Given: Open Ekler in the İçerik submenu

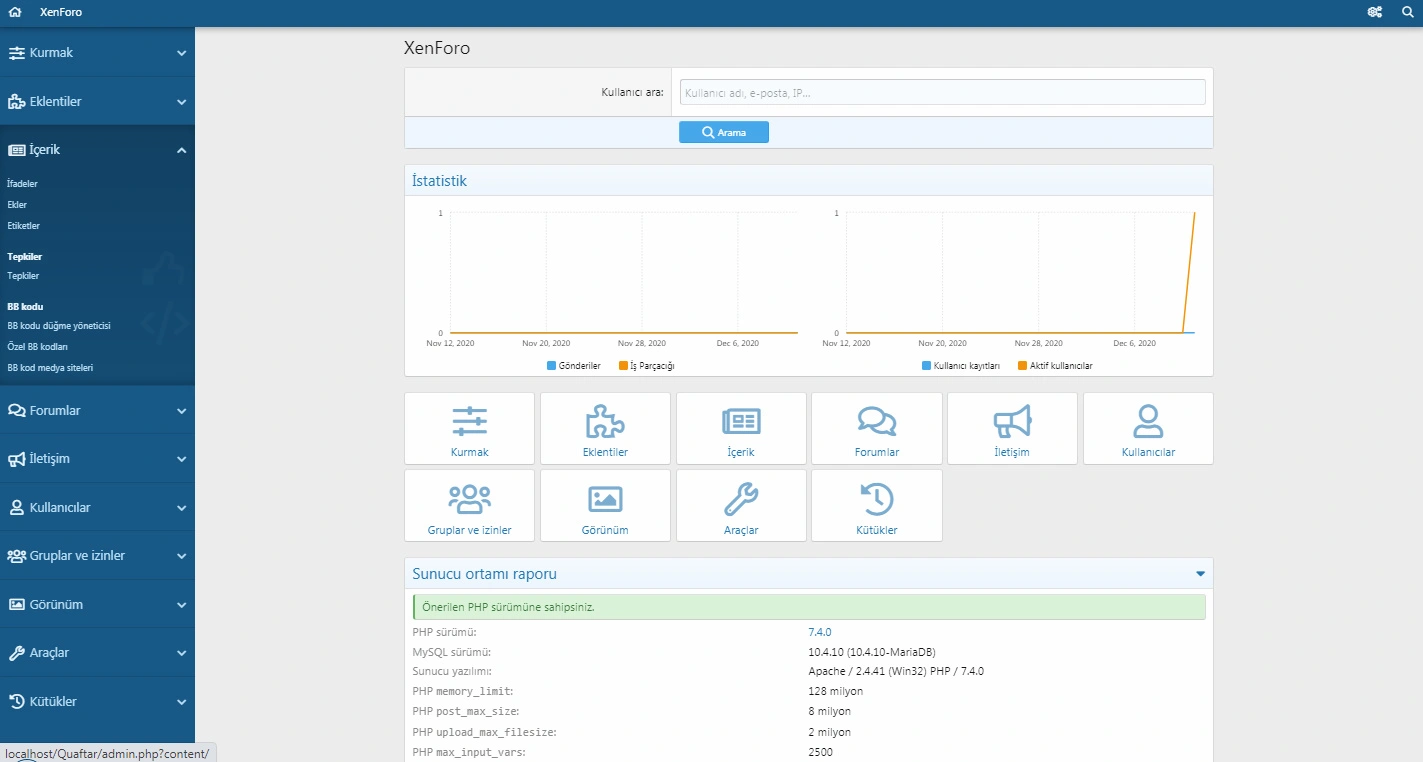Looking at the screenshot, I should [x=17, y=205].
